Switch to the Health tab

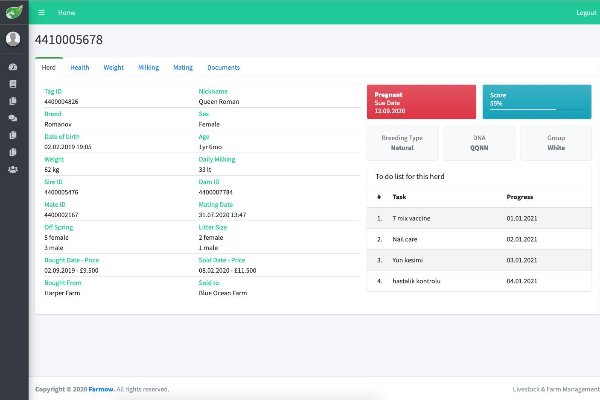(79, 68)
